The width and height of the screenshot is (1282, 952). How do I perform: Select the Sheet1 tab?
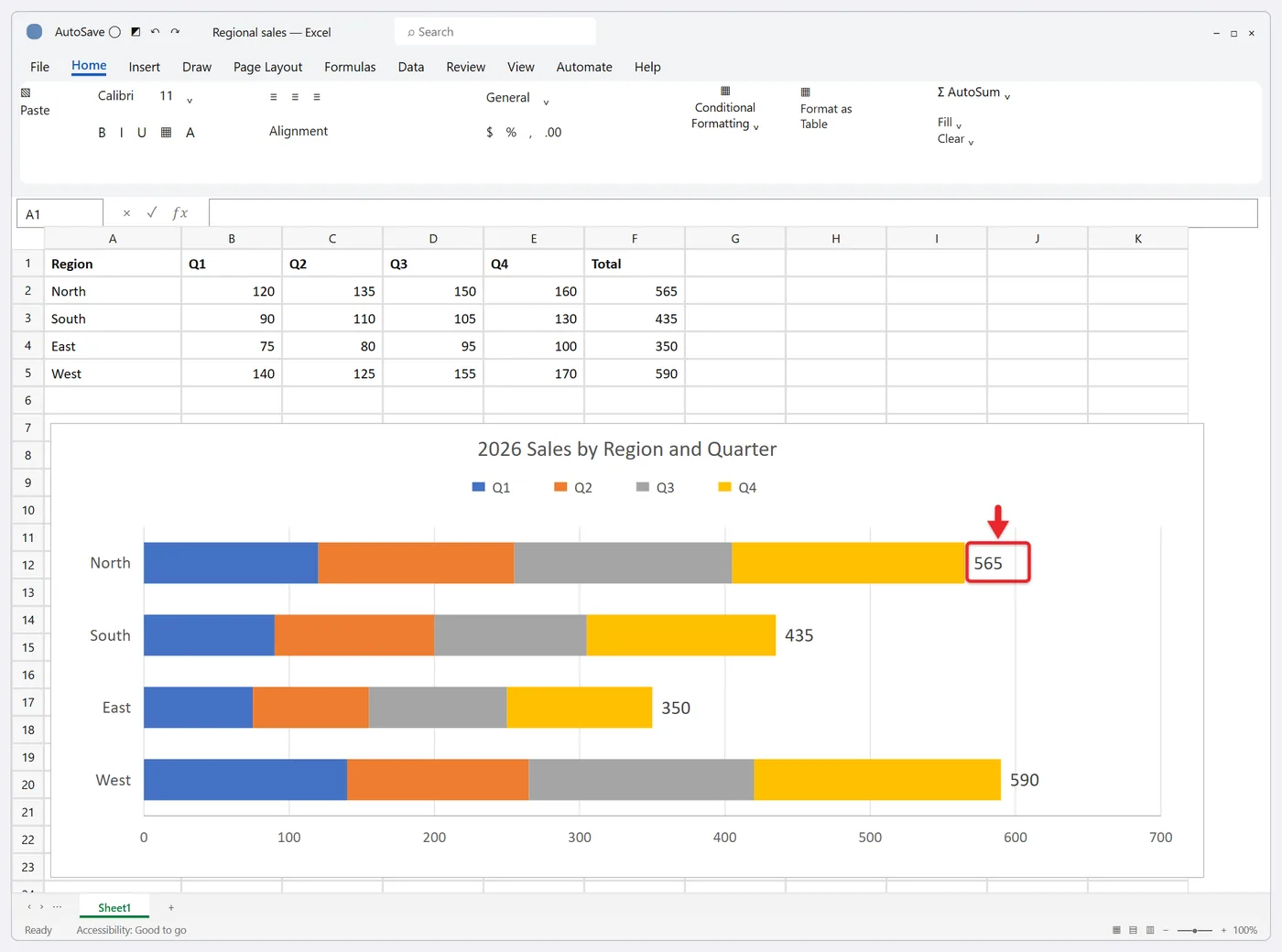tap(114, 908)
